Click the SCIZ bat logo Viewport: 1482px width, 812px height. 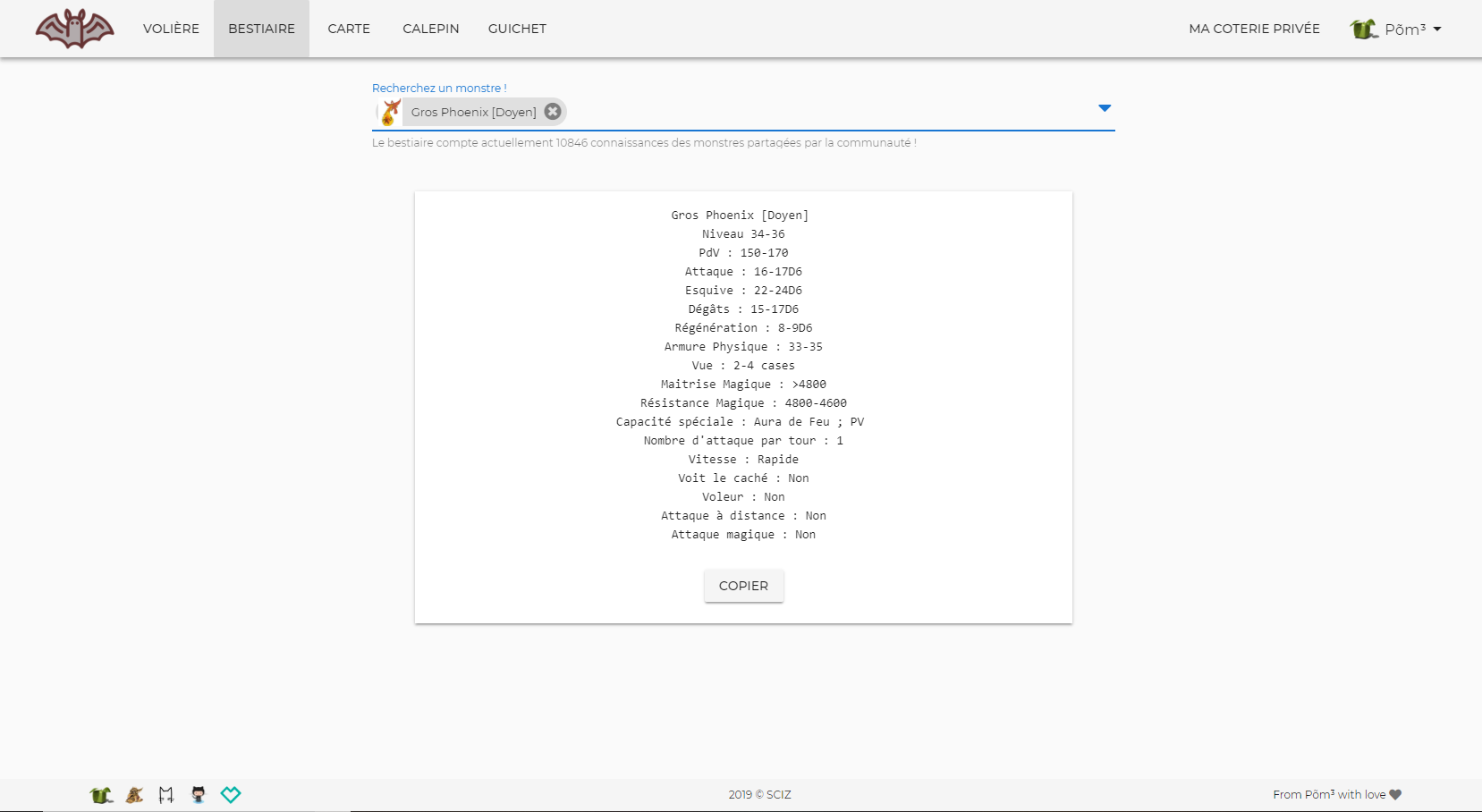[74, 29]
